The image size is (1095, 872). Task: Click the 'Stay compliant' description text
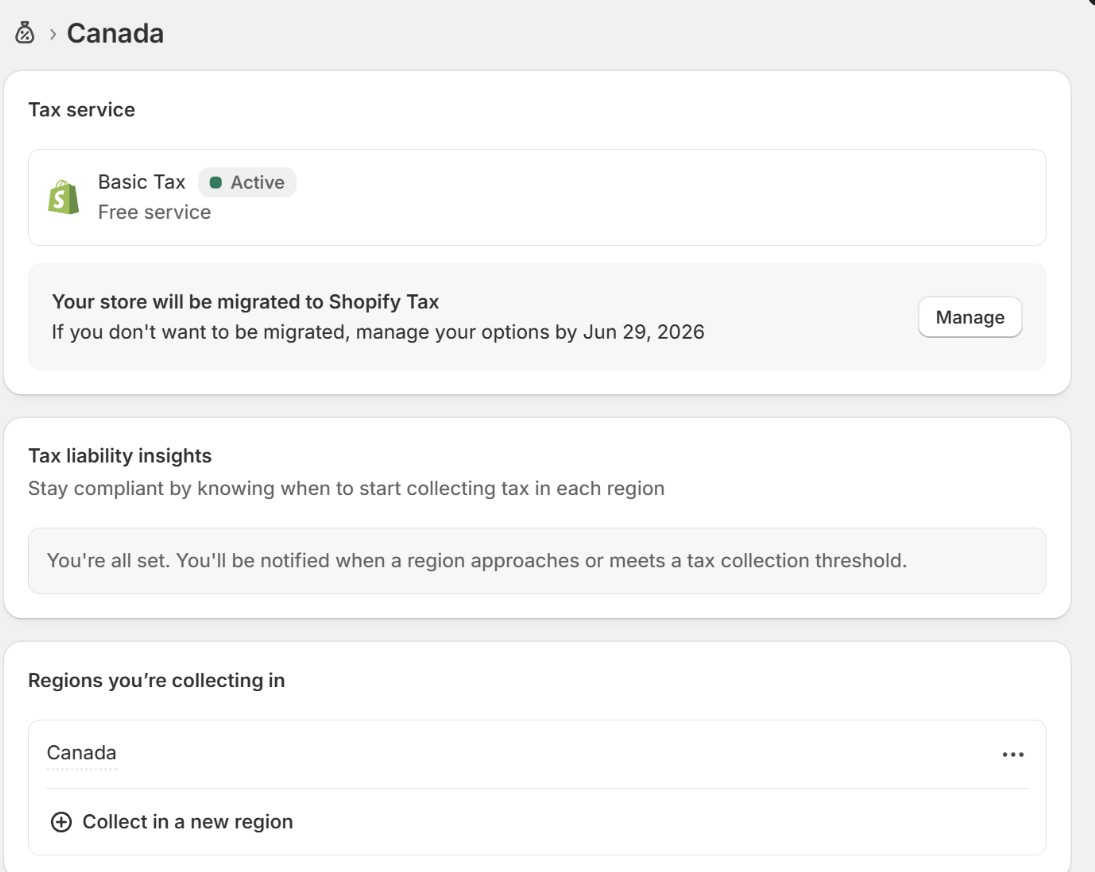coord(346,488)
